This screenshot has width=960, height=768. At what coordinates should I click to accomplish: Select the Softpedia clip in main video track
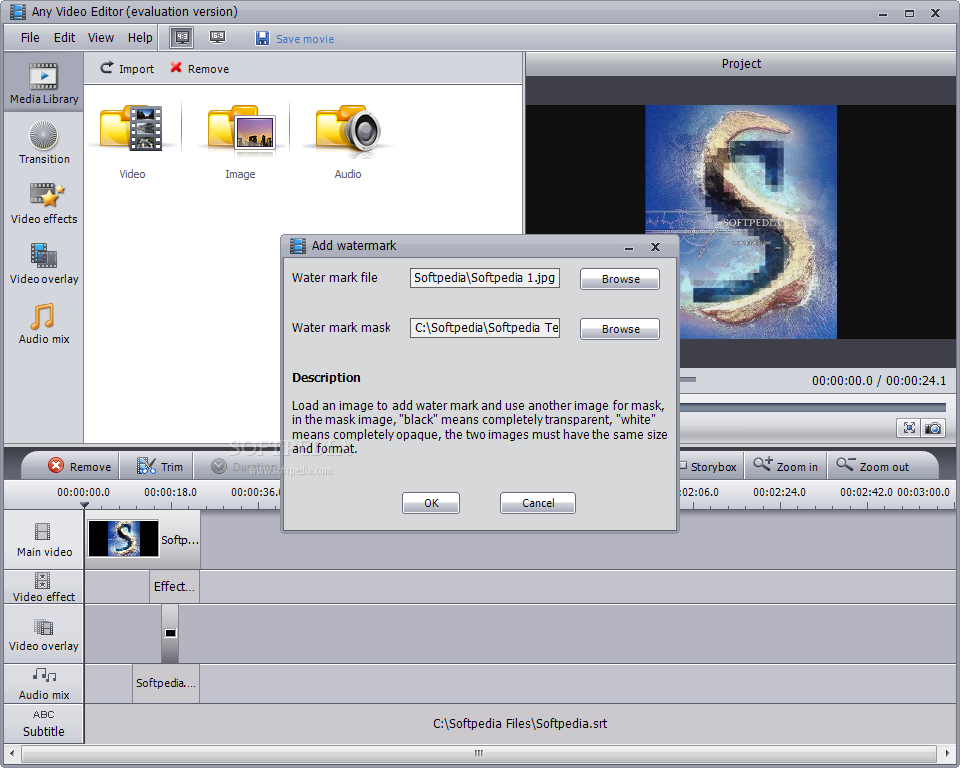pyautogui.click(x=143, y=540)
